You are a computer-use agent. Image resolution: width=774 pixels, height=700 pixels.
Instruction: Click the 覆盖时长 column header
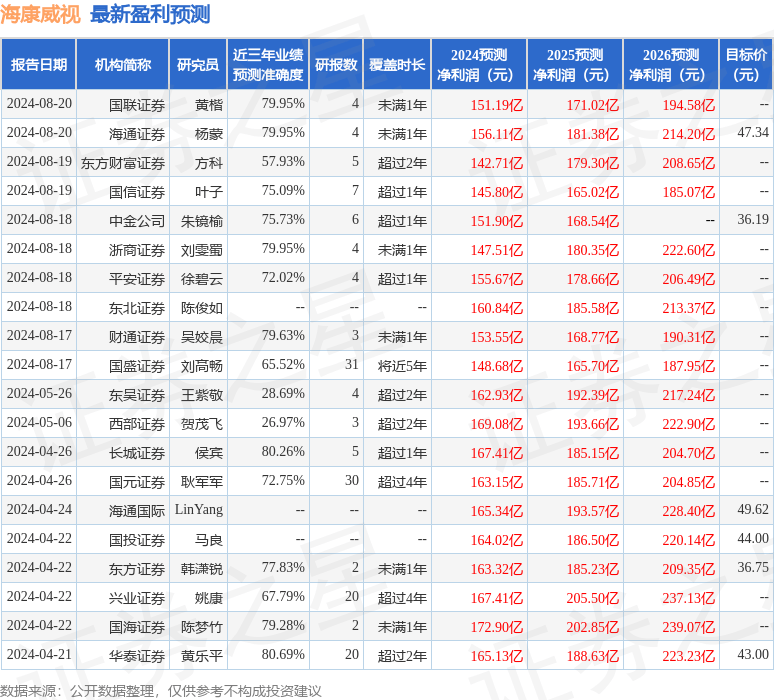[x=397, y=65]
